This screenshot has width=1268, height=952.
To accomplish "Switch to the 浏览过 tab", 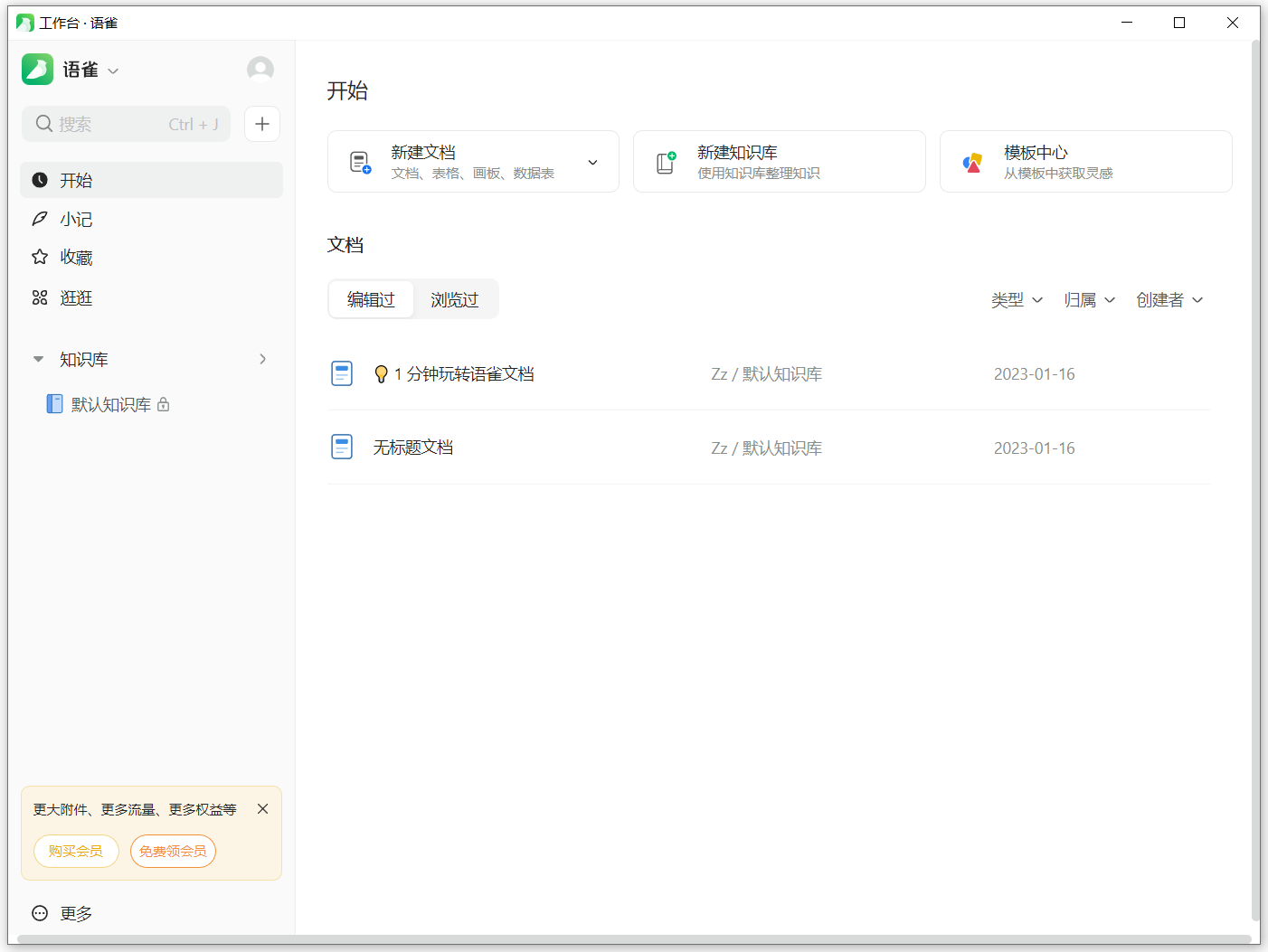I will (x=455, y=300).
